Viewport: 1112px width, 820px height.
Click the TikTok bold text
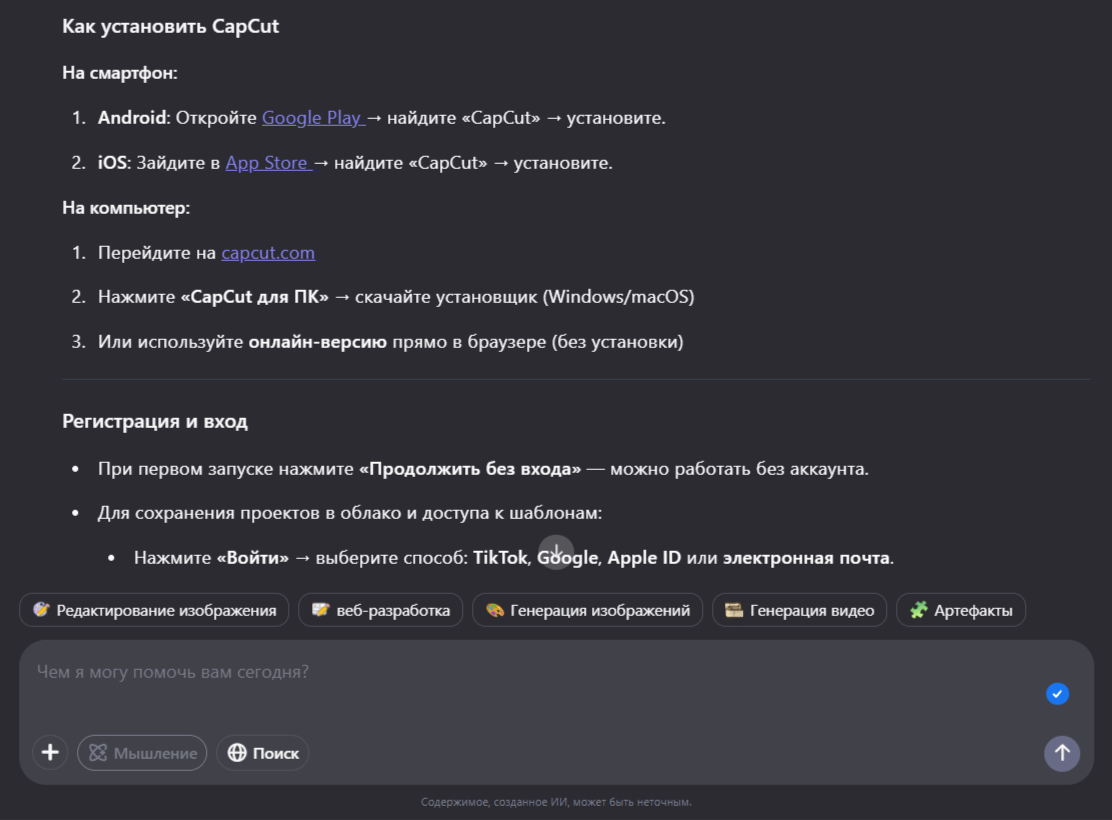tap(501, 558)
